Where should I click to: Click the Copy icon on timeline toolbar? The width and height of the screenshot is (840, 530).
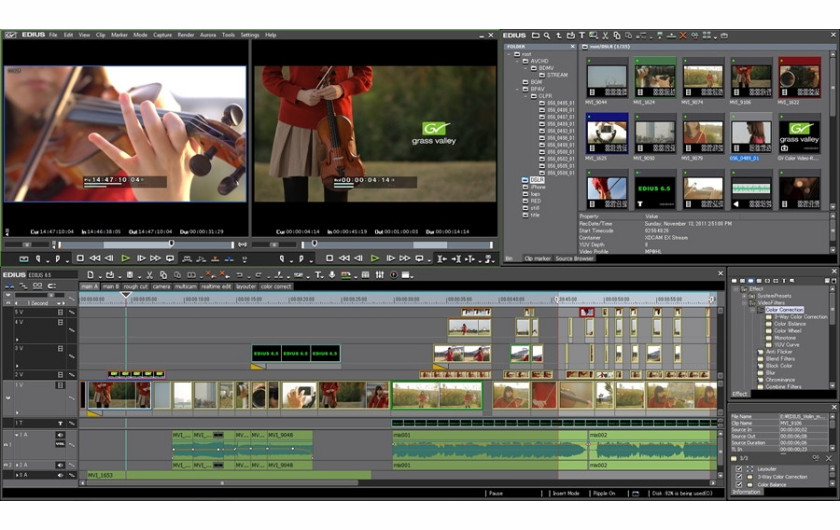tap(163, 275)
